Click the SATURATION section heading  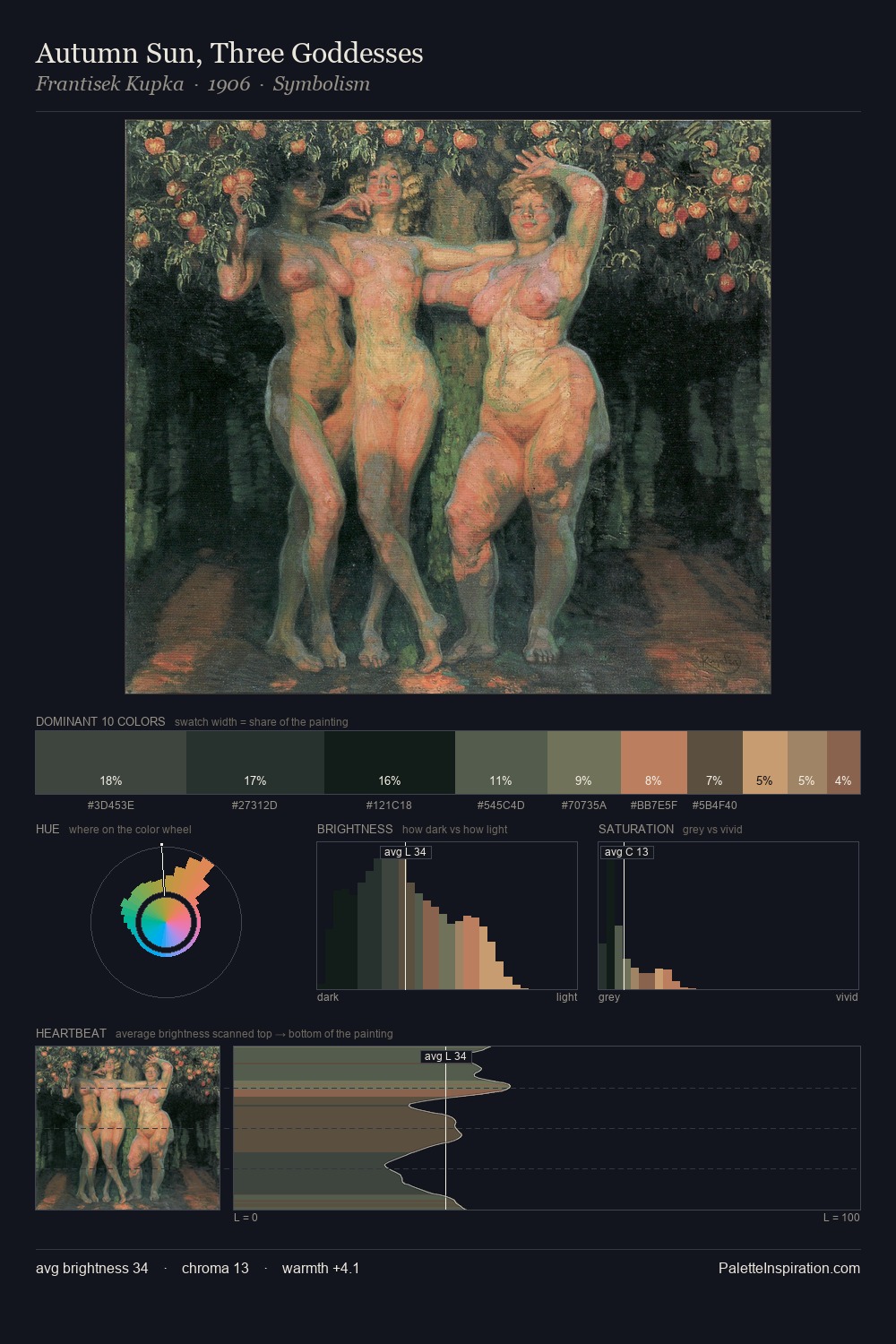click(x=636, y=829)
